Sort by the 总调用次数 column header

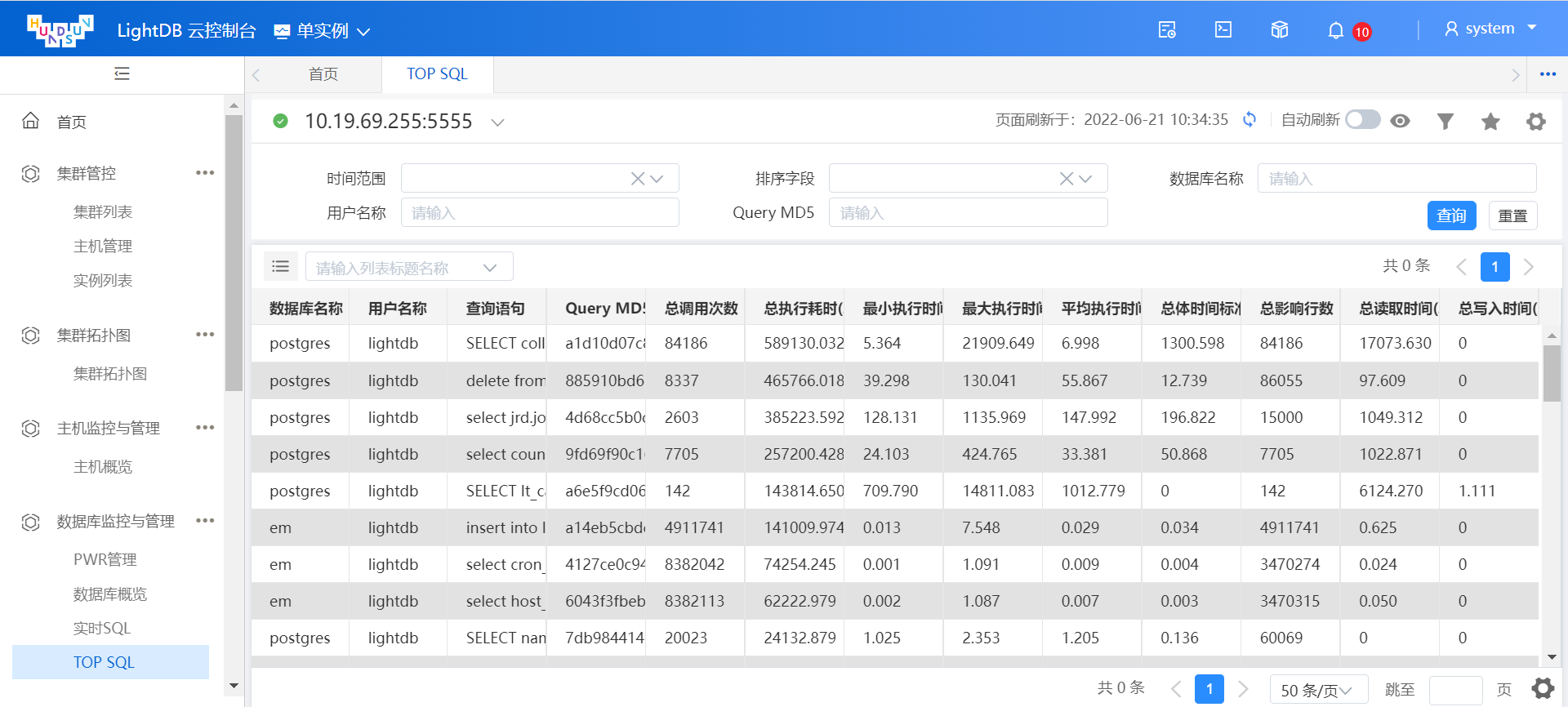(x=702, y=308)
